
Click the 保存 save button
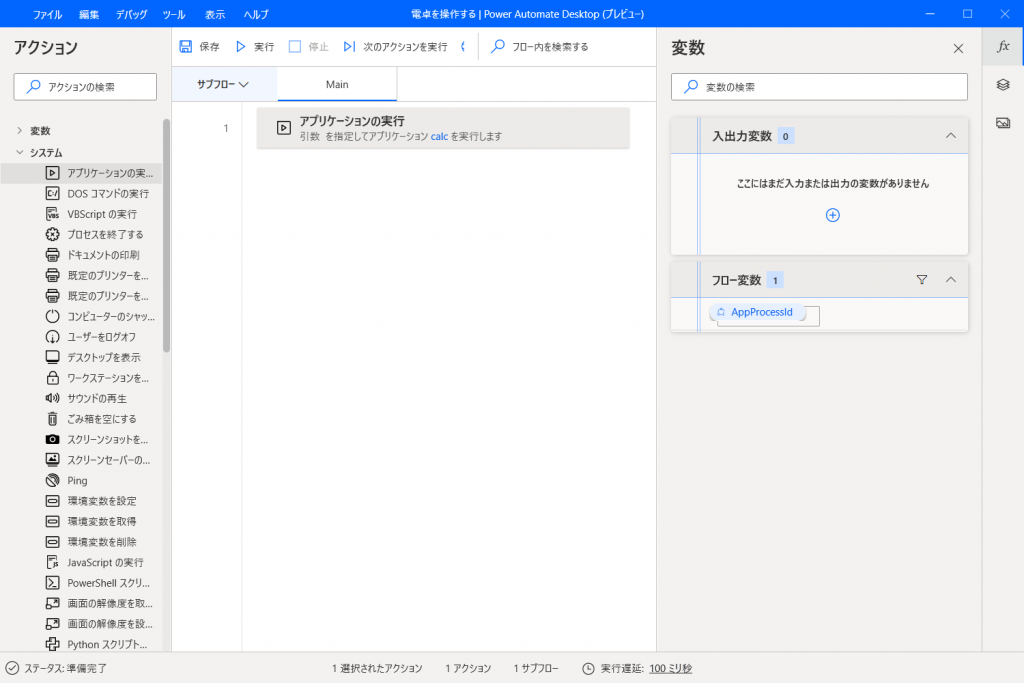[x=200, y=46]
